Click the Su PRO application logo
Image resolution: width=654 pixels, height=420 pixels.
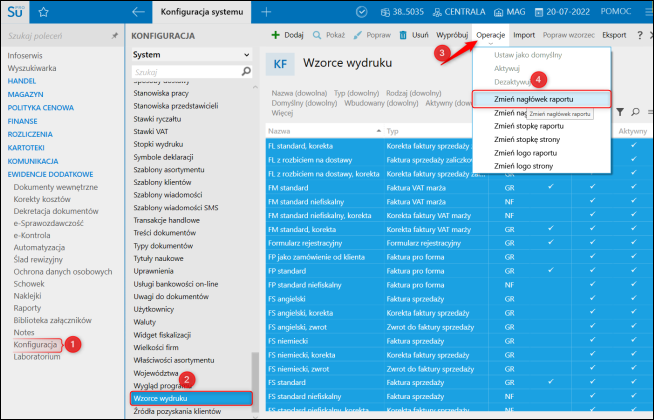(x=15, y=12)
